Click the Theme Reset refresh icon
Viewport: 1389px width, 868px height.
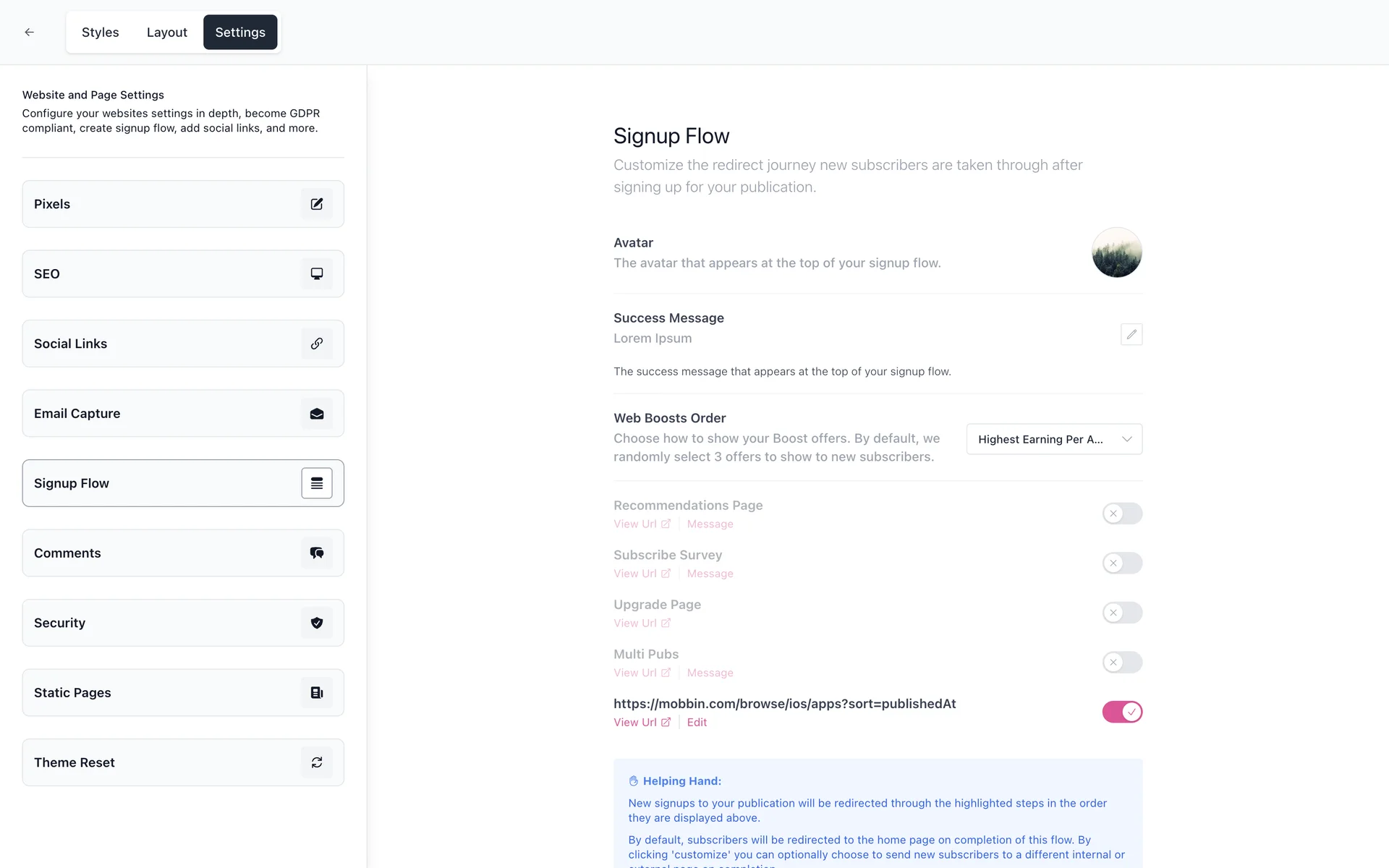coord(317,762)
